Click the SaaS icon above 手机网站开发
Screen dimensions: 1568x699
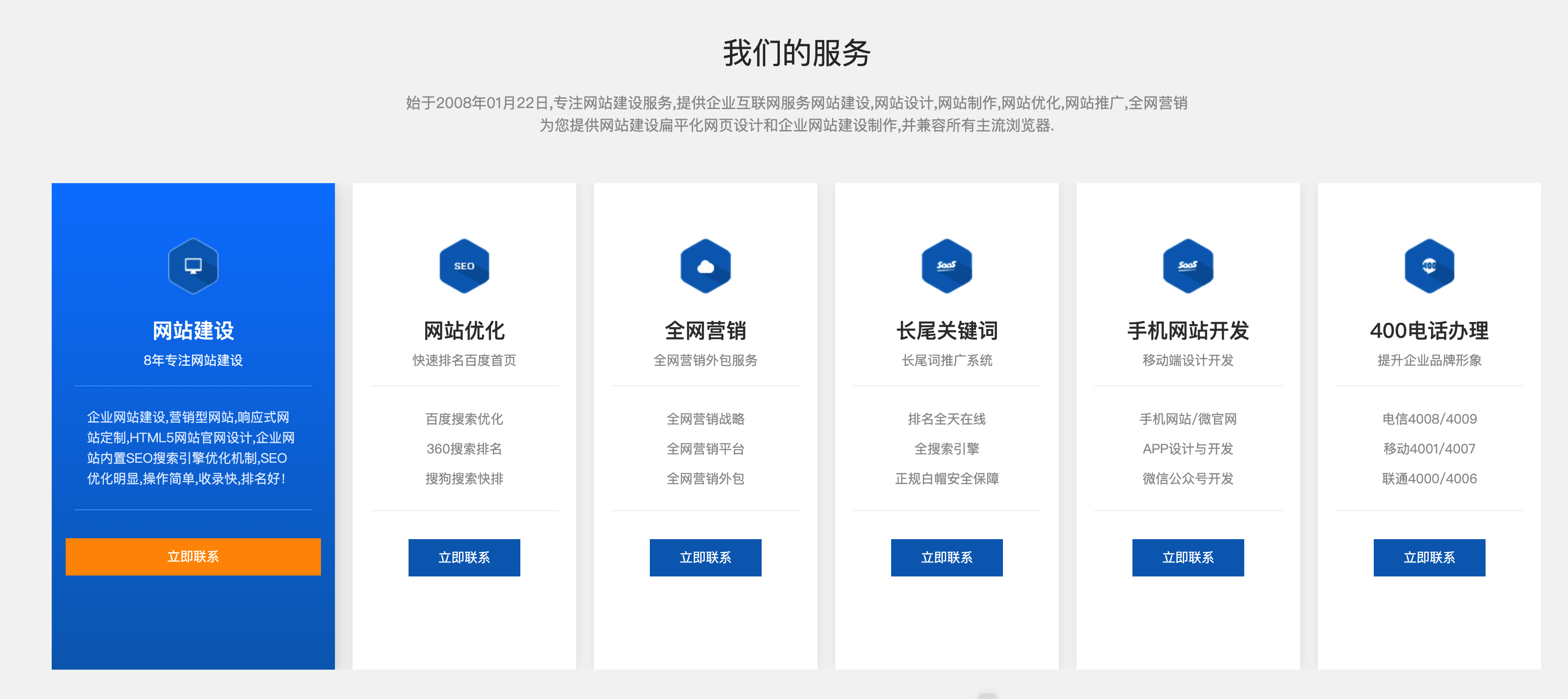(1187, 266)
